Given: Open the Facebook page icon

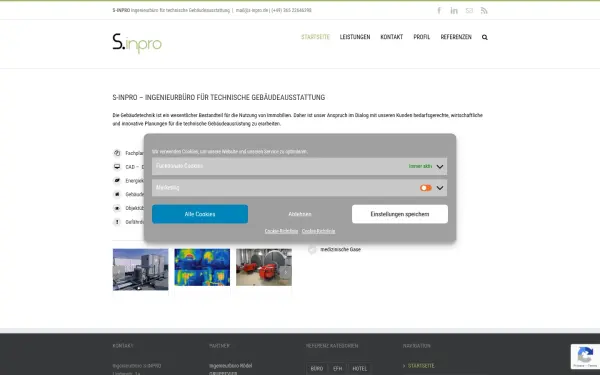Looking at the screenshot, I should (x=439, y=10).
